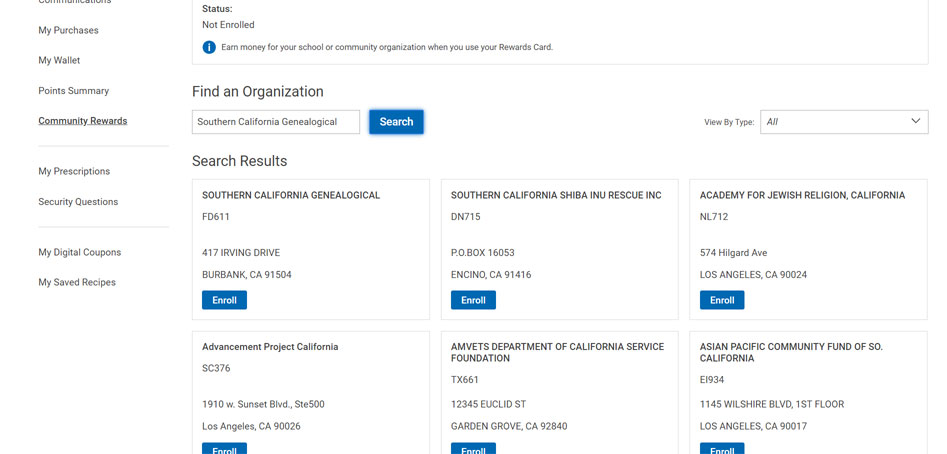
Task: Click organization code SC376
Action: (216, 368)
